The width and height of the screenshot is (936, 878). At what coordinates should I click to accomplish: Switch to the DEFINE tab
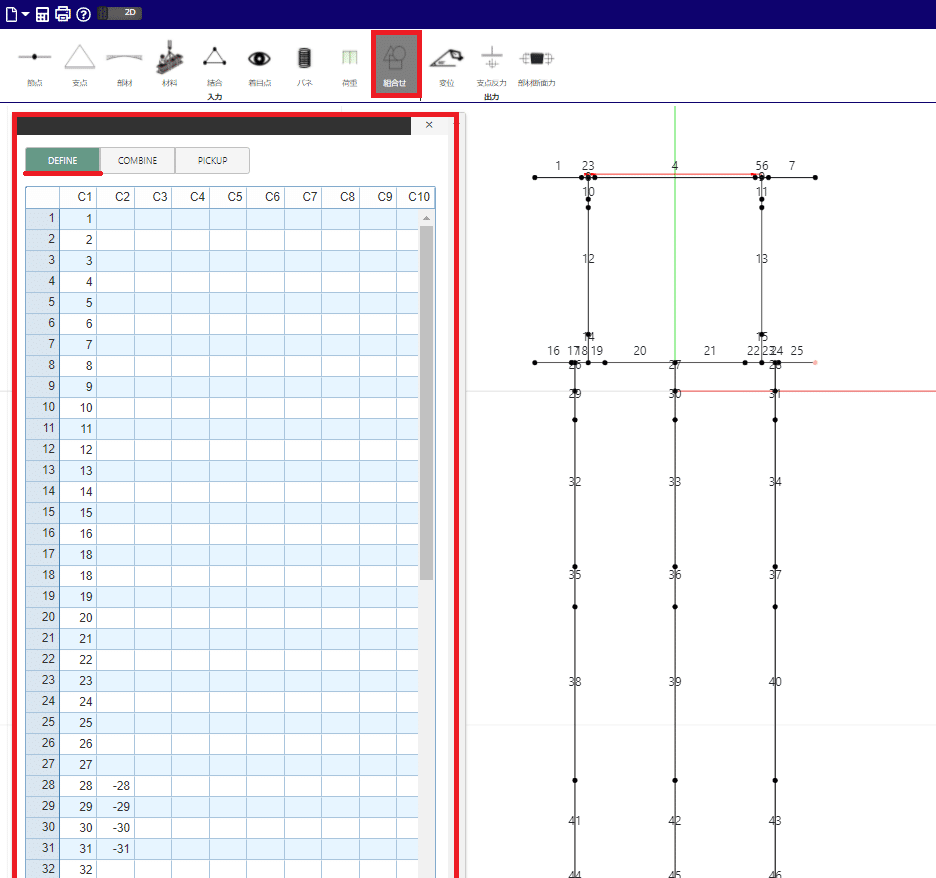click(x=63, y=161)
